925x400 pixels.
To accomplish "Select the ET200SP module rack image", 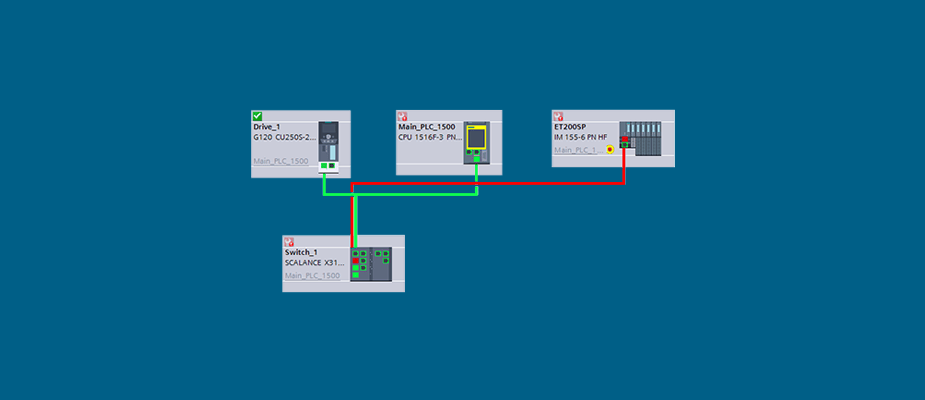I will point(640,139).
